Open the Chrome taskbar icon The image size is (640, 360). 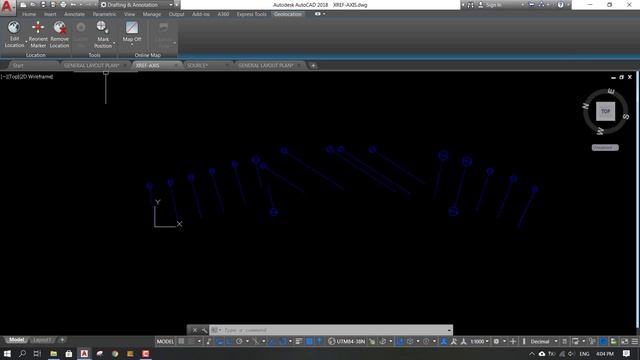point(115,353)
